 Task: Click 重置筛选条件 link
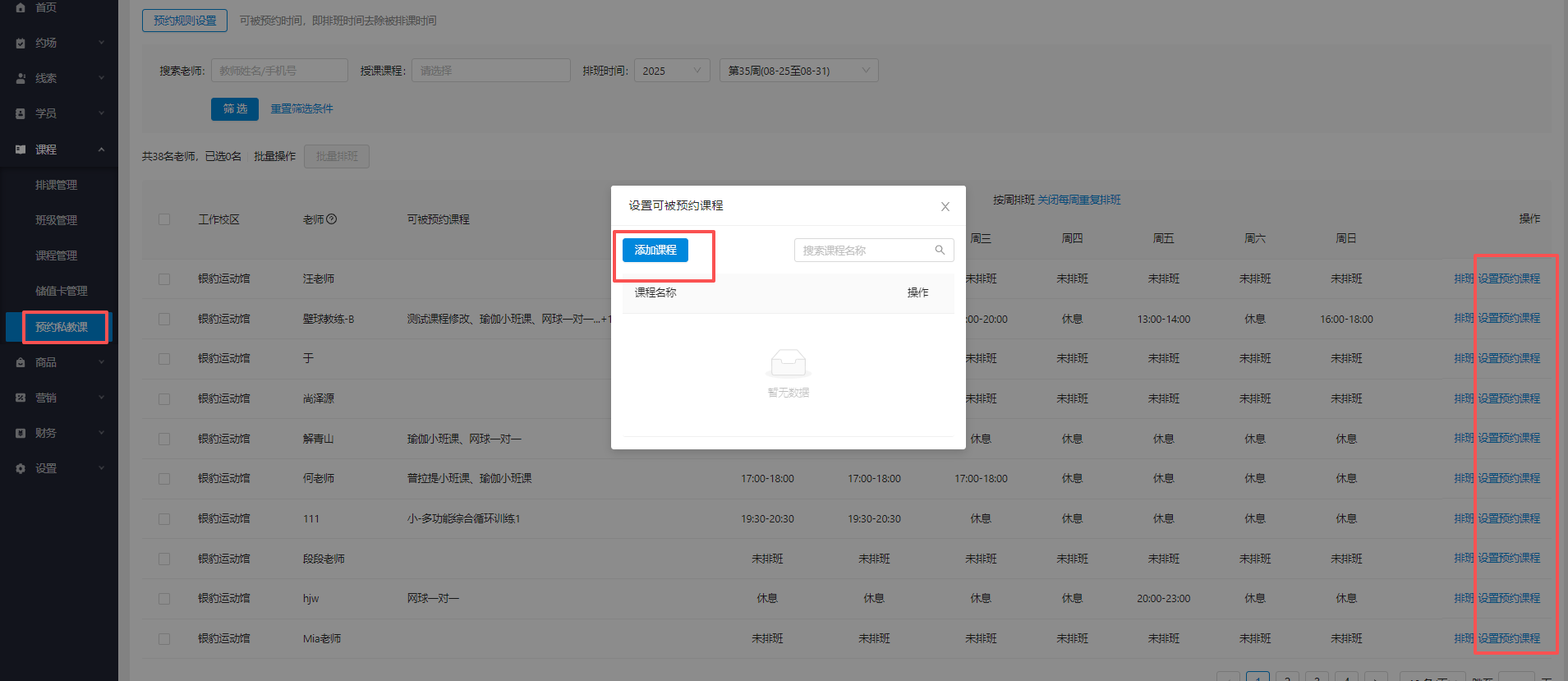[x=301, y=108]
